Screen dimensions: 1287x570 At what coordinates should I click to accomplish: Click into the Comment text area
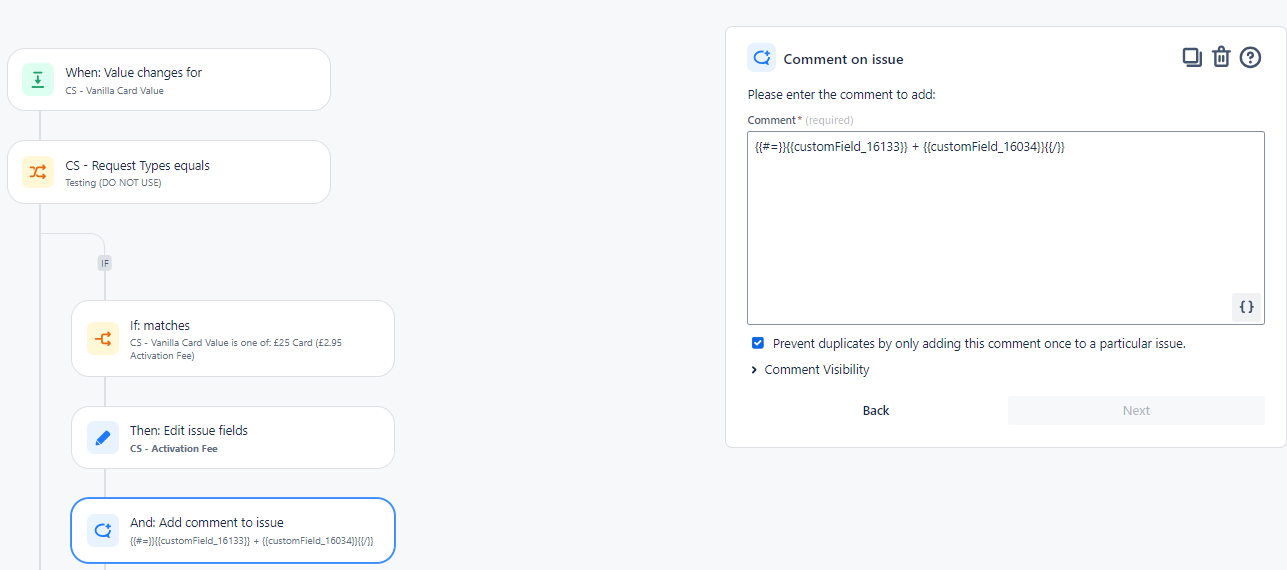click(x=1005, y=228)
